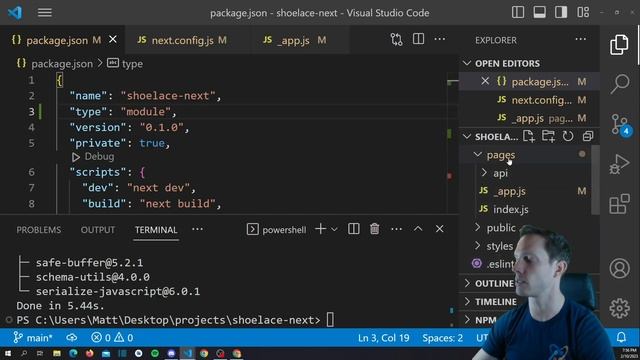Click Spaces: 2 indentation status item
This screenshot has width=640, height=360.
[442, 338]
